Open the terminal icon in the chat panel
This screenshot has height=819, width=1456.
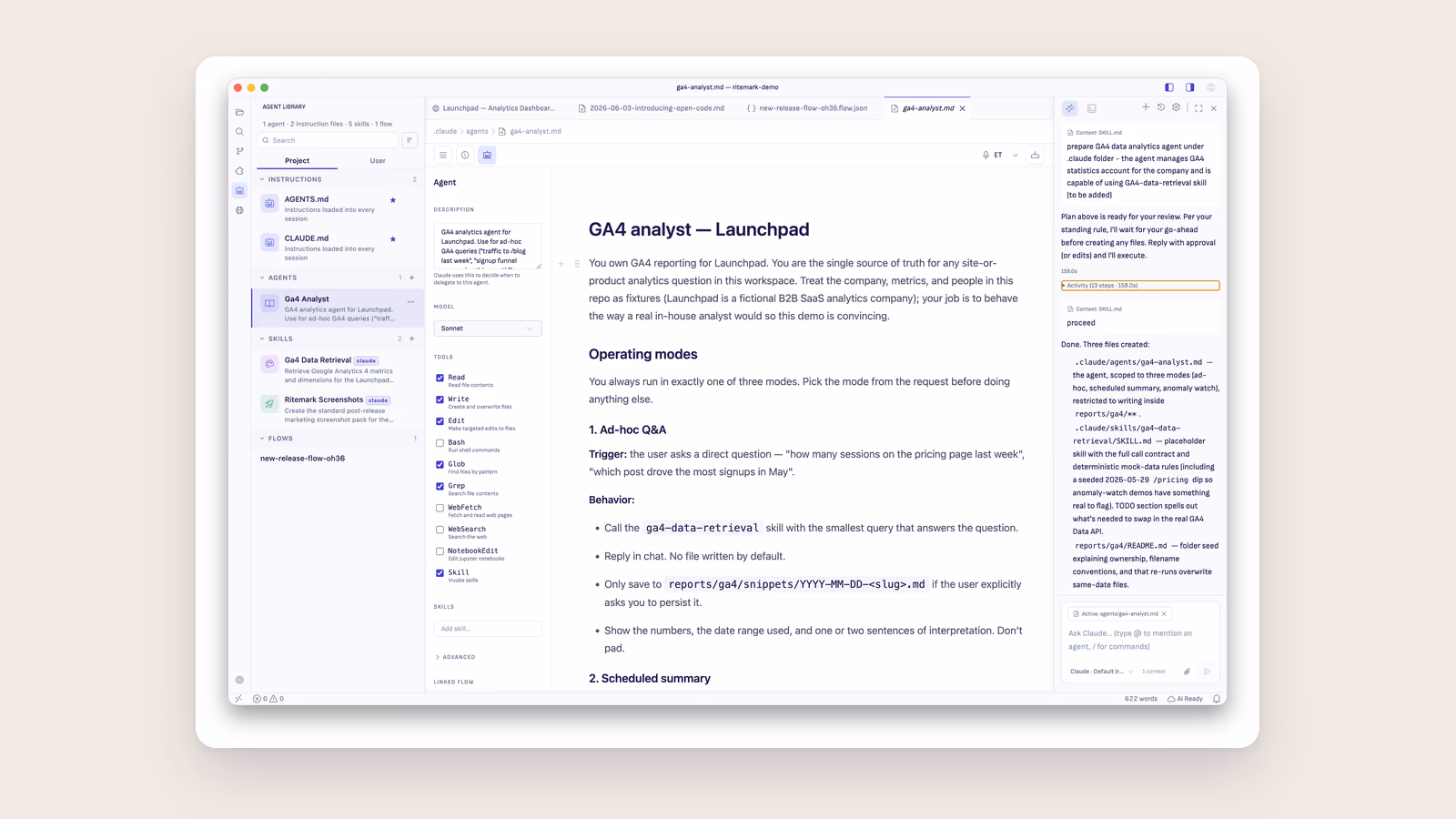1092,108
